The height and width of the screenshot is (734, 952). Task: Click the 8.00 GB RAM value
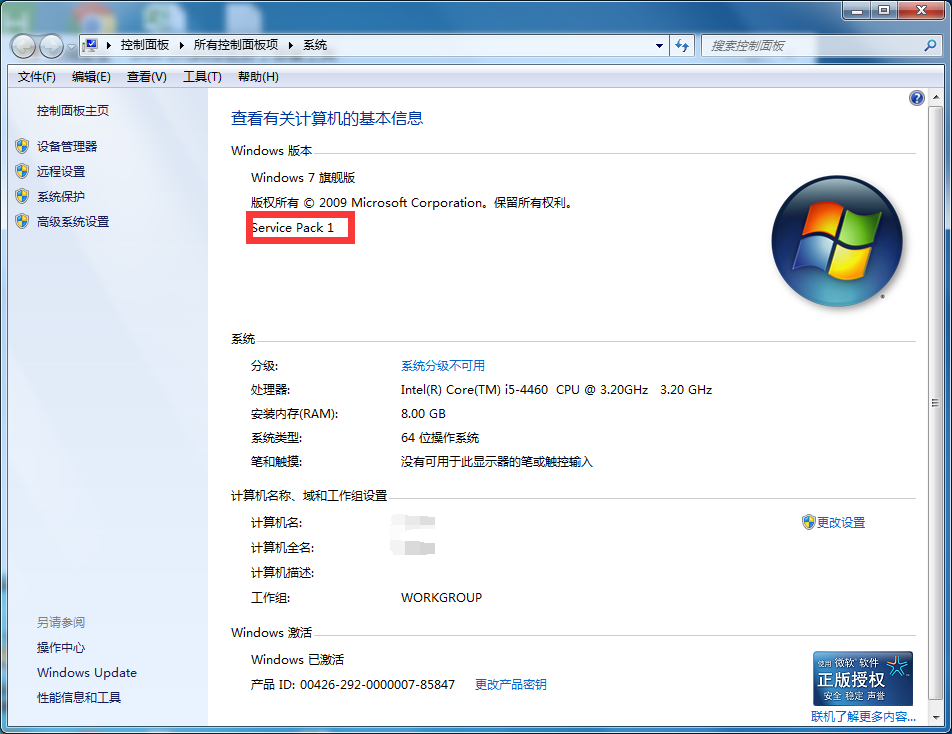click(x=423, y=413)
